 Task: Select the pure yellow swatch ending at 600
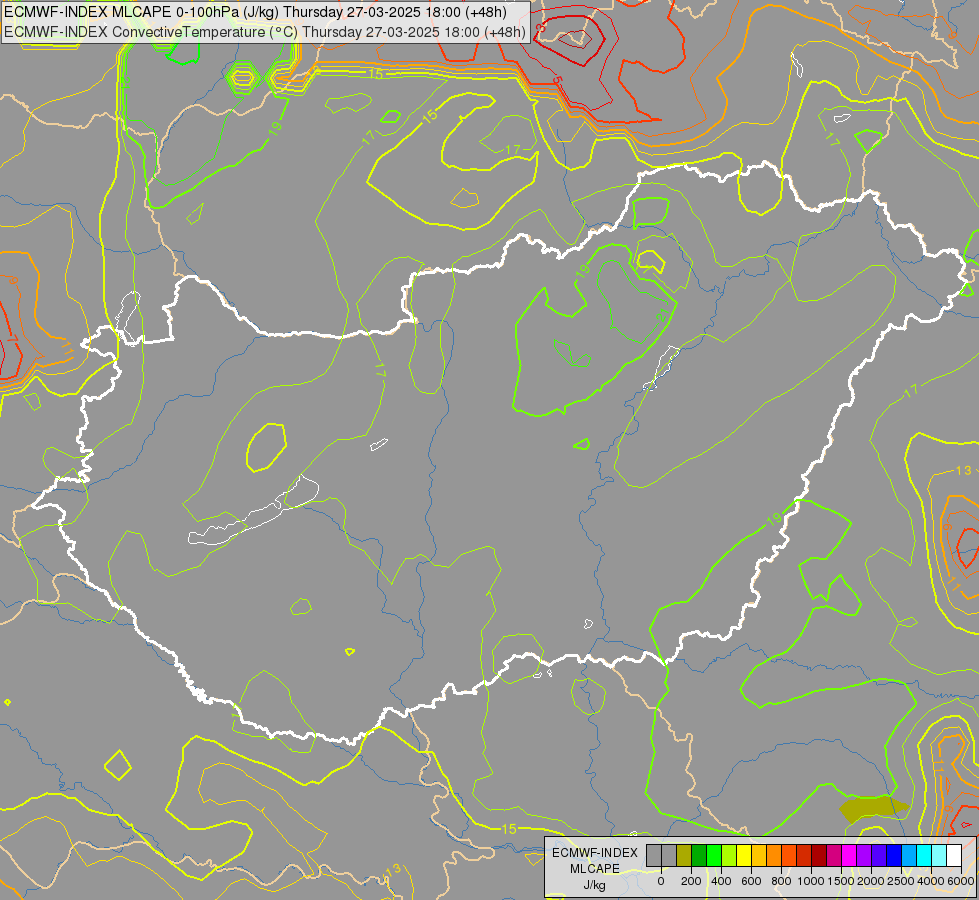(x=744, y=855)
